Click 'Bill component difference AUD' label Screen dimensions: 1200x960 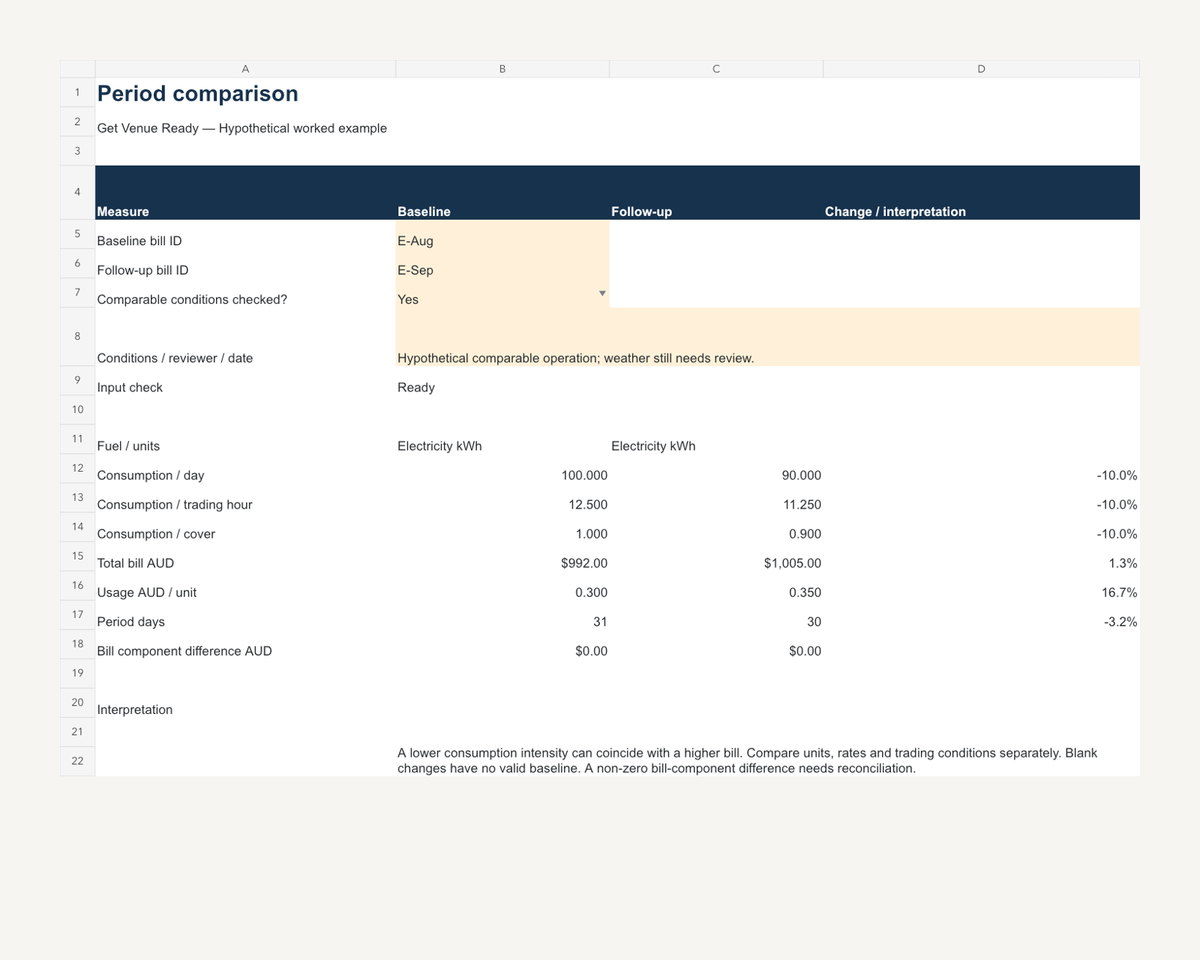[x=184, y=651]
